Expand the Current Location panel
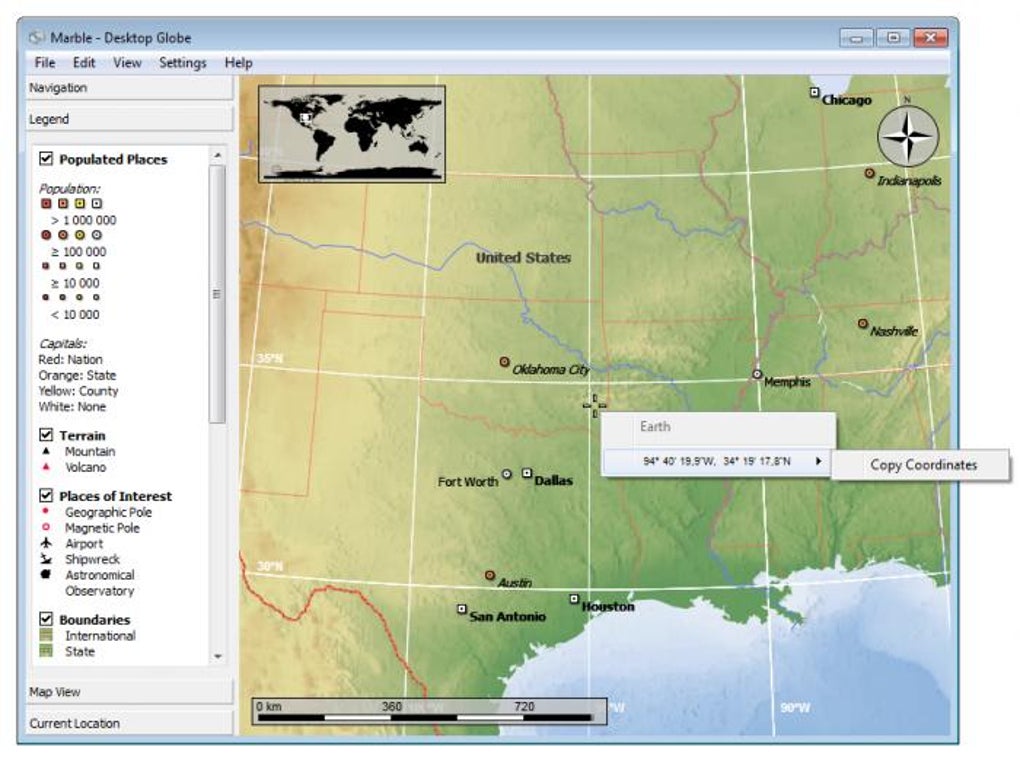1020x766 pixels. tap(129, 723)
